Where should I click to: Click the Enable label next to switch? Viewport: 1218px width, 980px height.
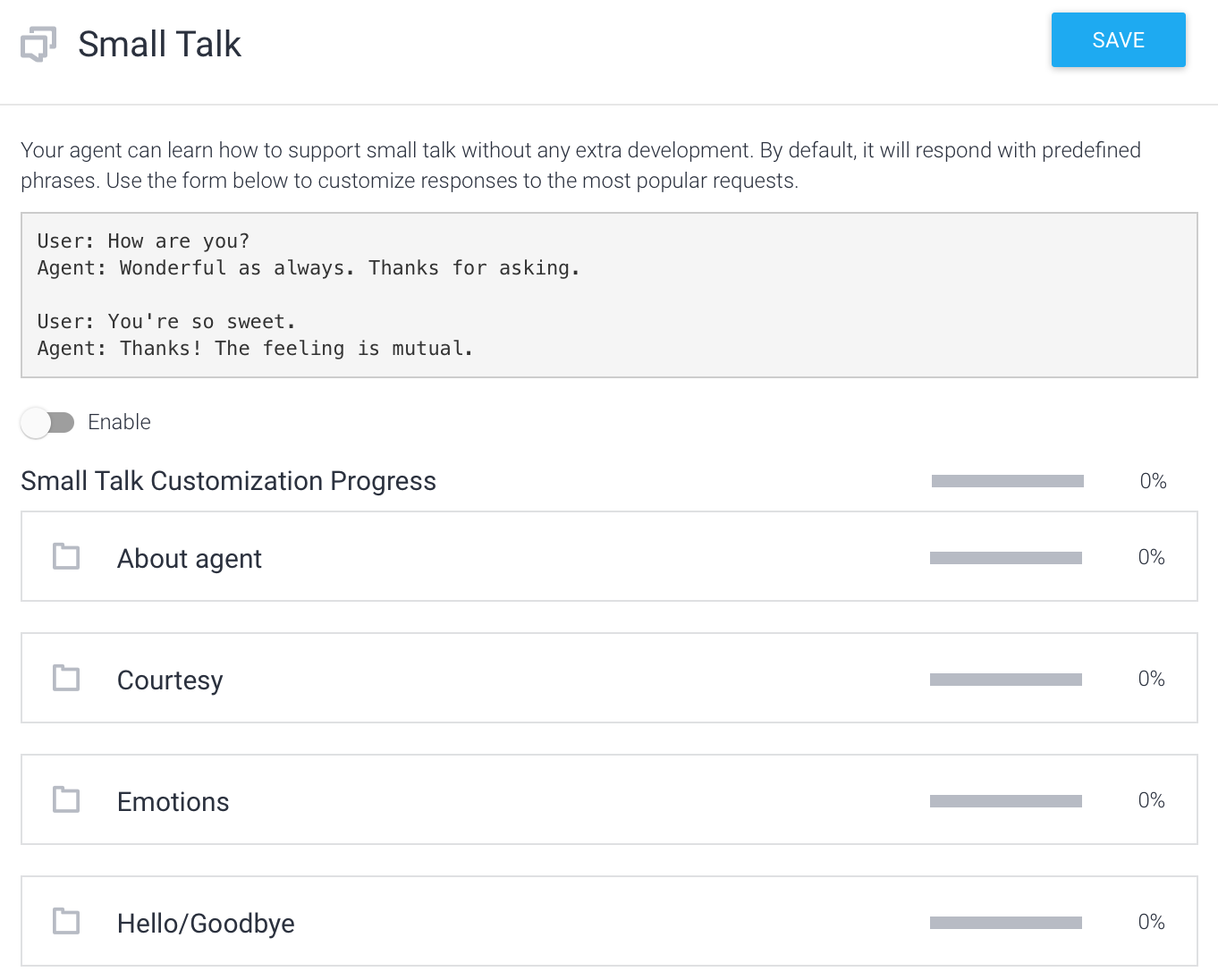(119, 422)
